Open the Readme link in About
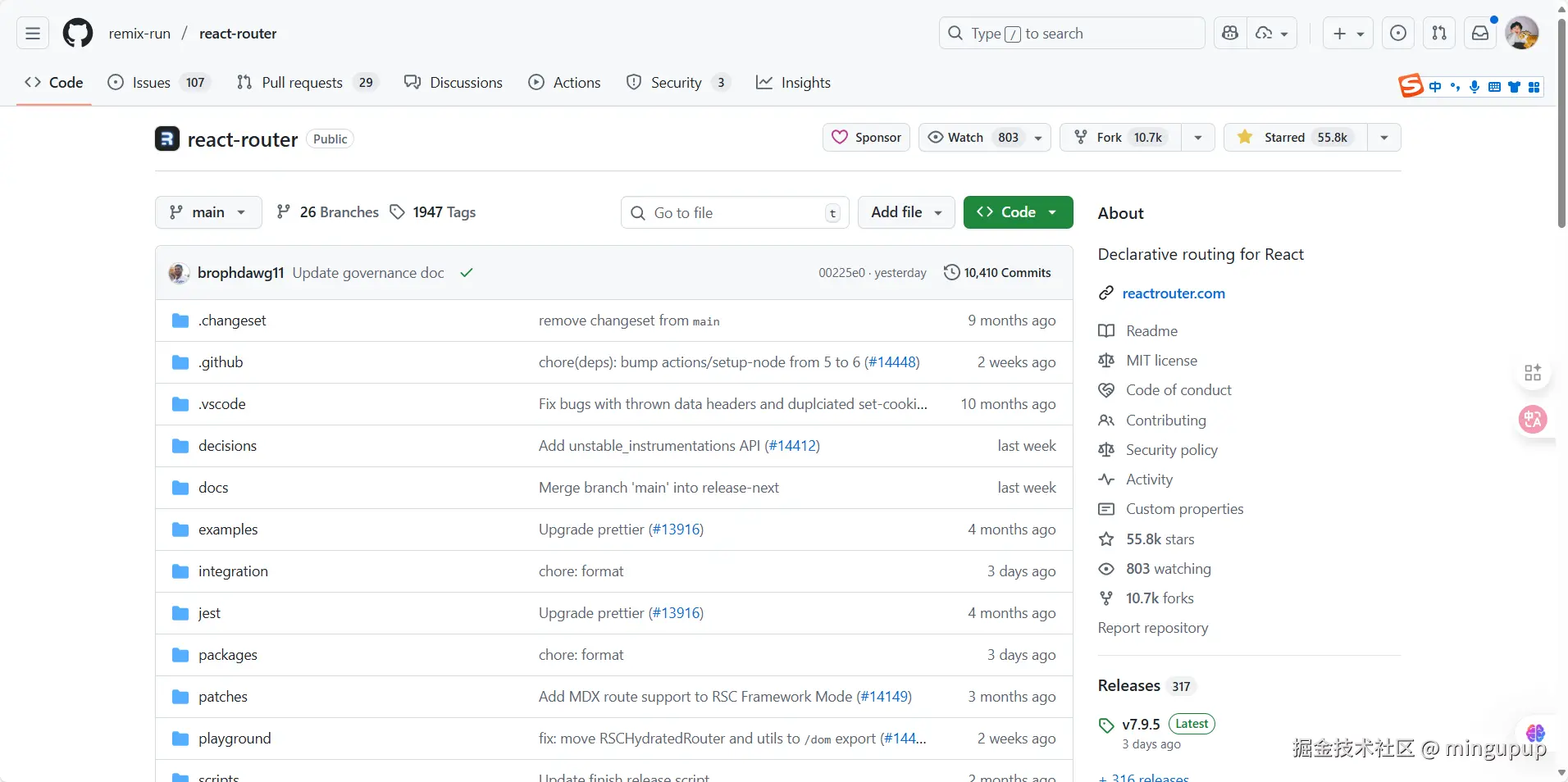Screen dimensions: 1568x782 (1151, 331)
